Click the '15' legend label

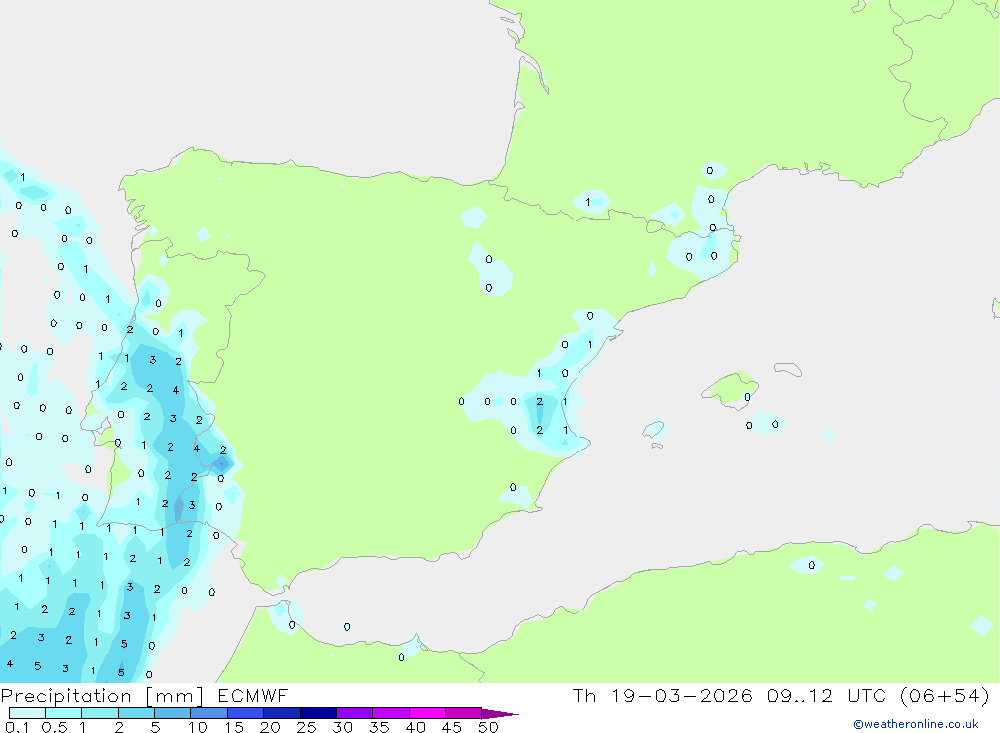coord(234,727)
